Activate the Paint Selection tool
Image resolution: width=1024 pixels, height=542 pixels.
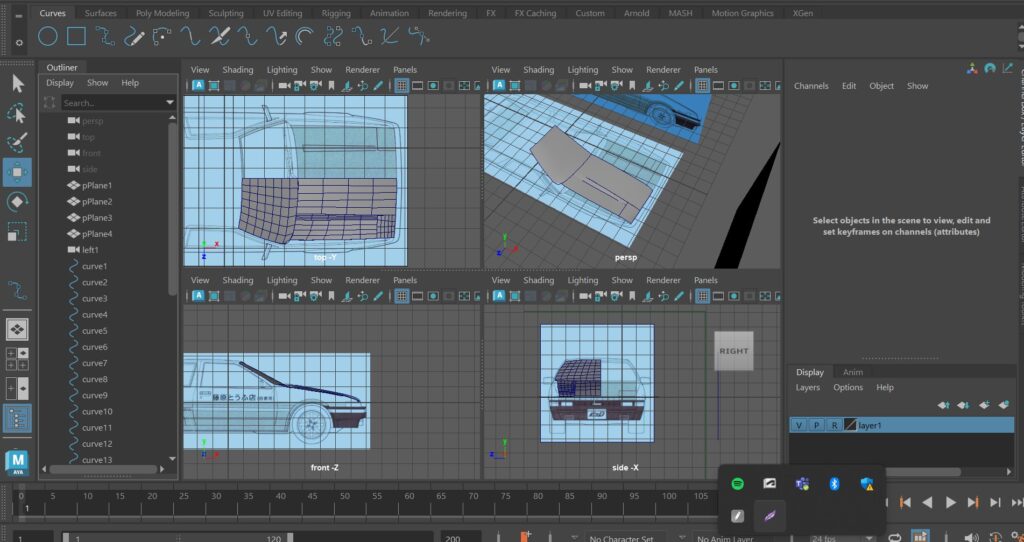tap(17, 142)
